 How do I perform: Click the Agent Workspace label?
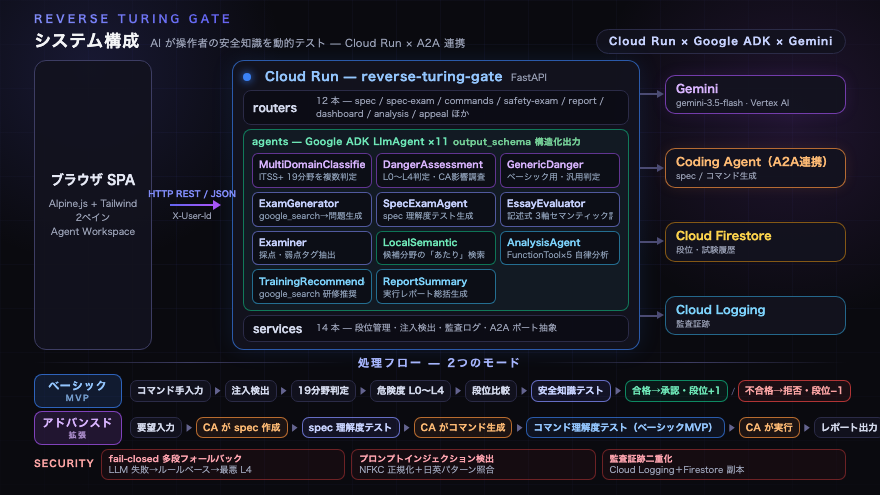[x=93, y=231]
